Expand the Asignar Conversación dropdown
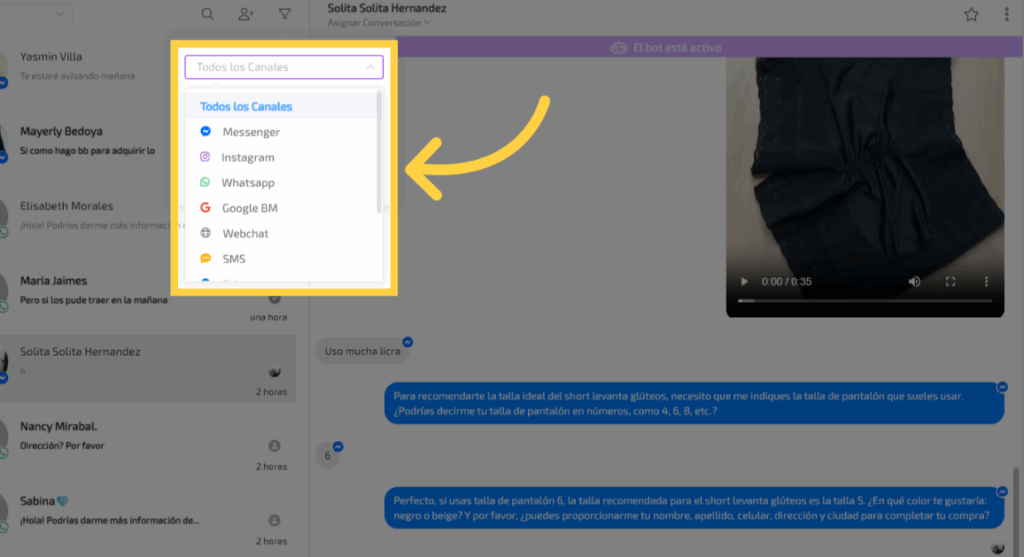This screenshot has height=557, width=1024. click(379, 23)
